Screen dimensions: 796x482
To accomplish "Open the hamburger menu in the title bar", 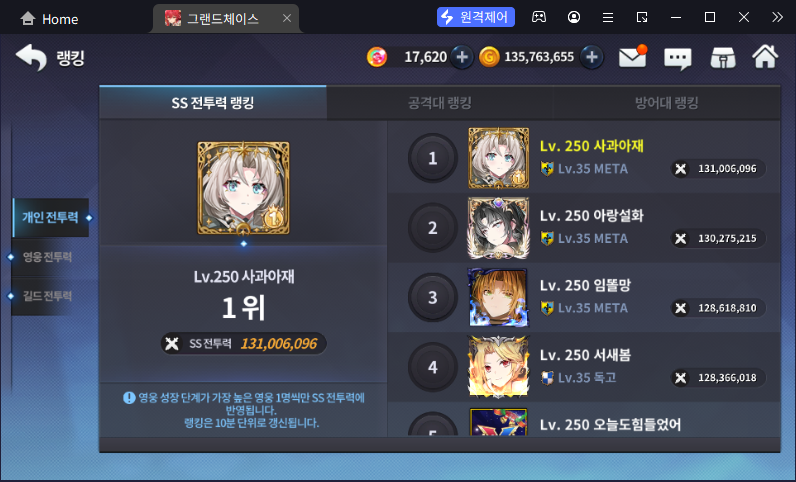I will (x=608, y=18).
